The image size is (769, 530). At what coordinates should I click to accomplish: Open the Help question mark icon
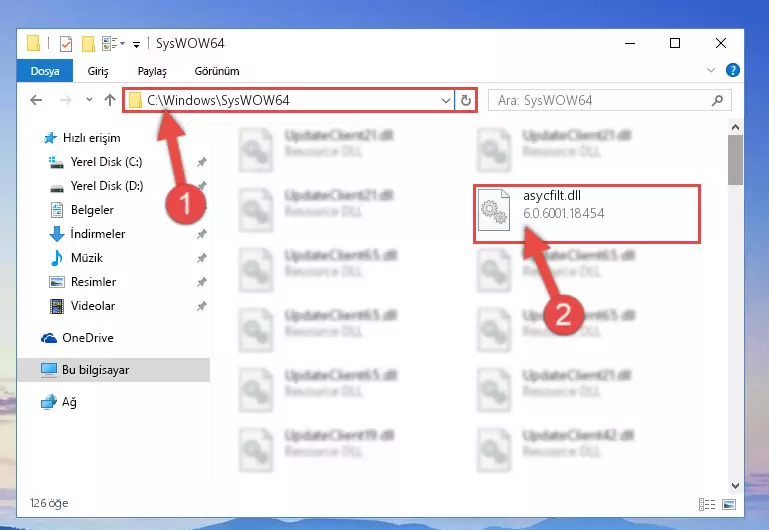[x=732, y=70]
